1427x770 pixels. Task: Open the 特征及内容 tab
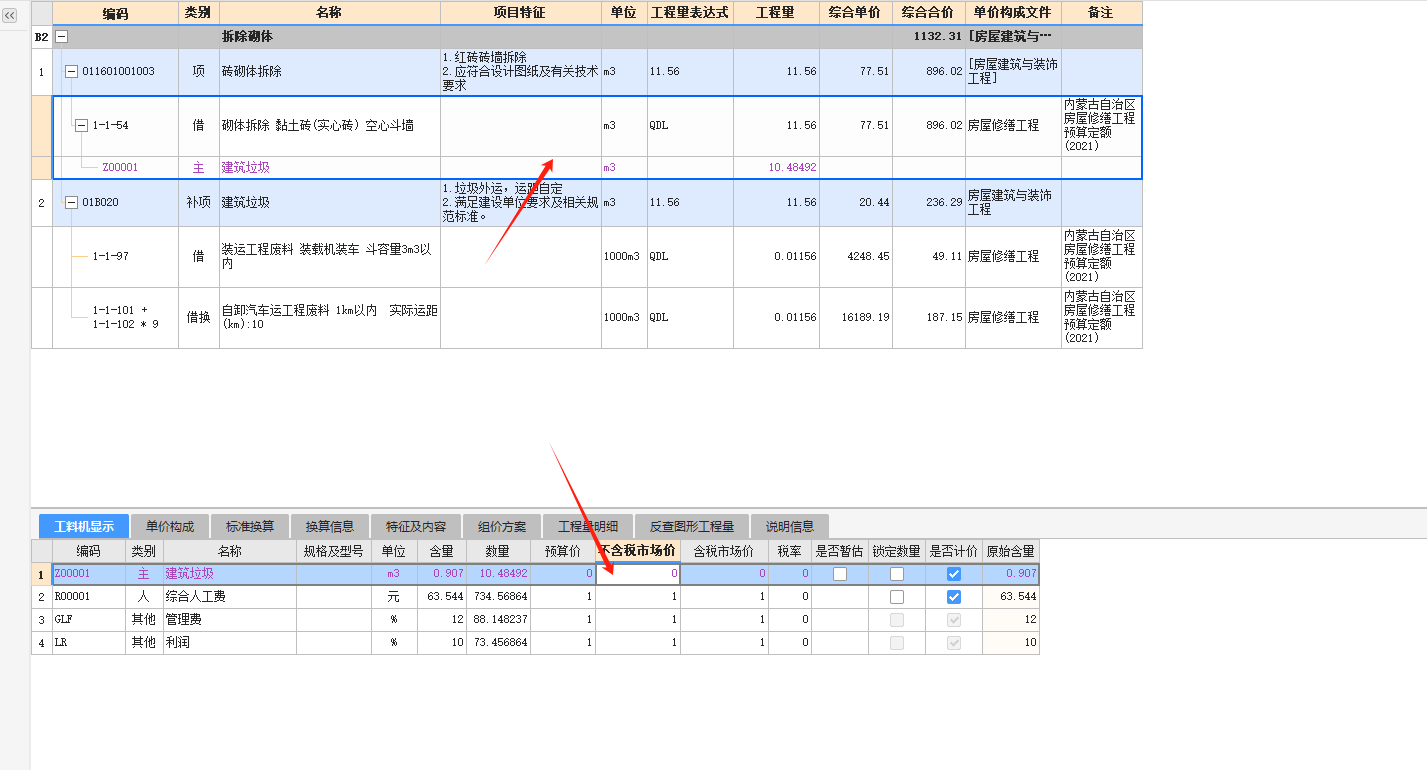[416, 526]
